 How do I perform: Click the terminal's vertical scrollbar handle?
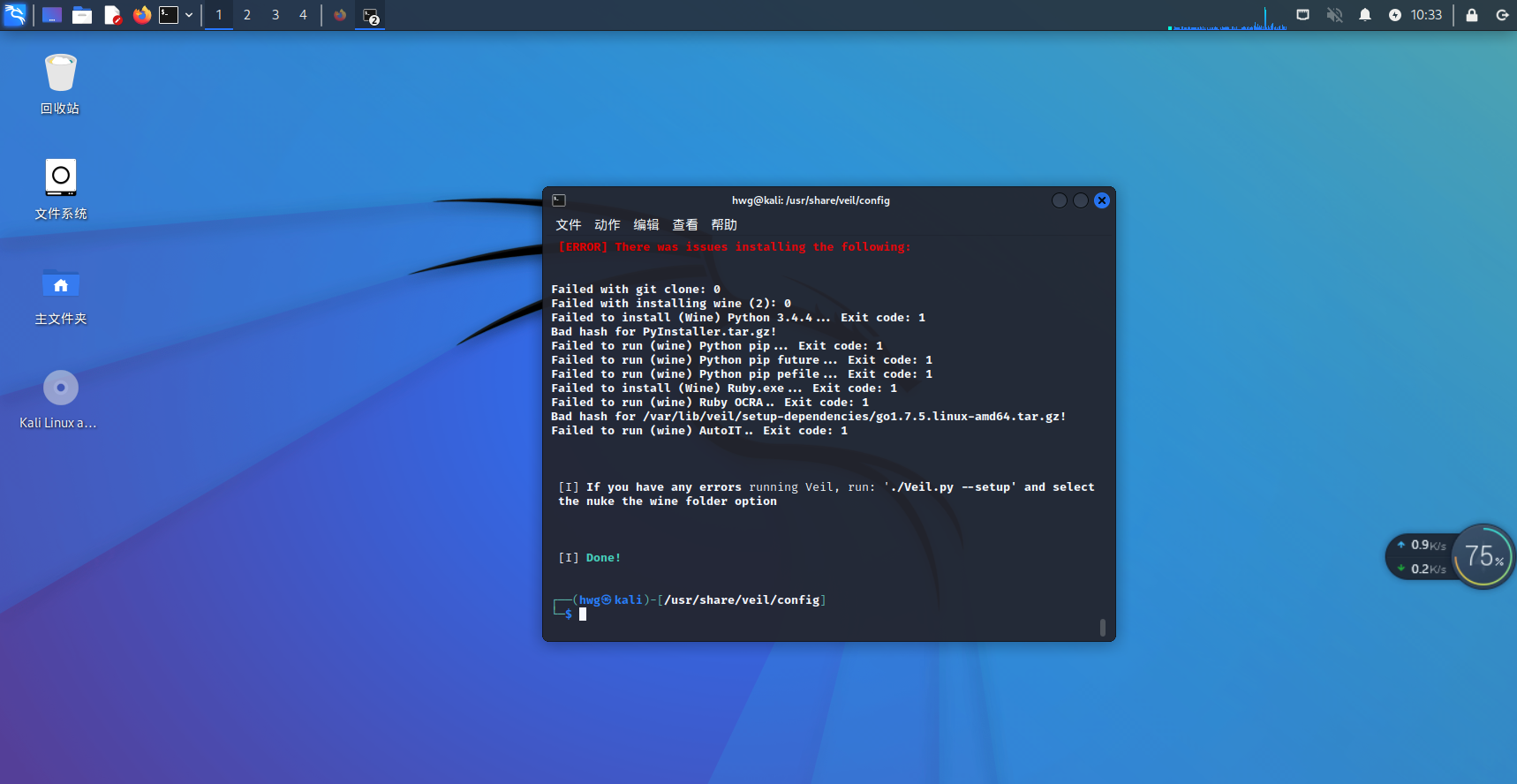coord(1103,627)
